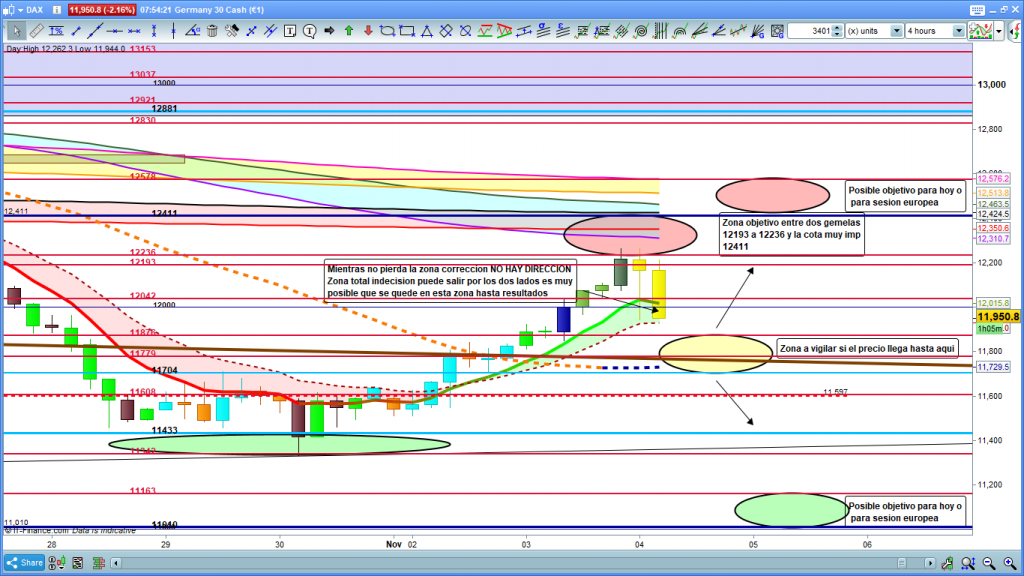The image size is (1024, 576).
Task: Expand the indicators dropdown arrow
Action: click(x=998, y=31)
